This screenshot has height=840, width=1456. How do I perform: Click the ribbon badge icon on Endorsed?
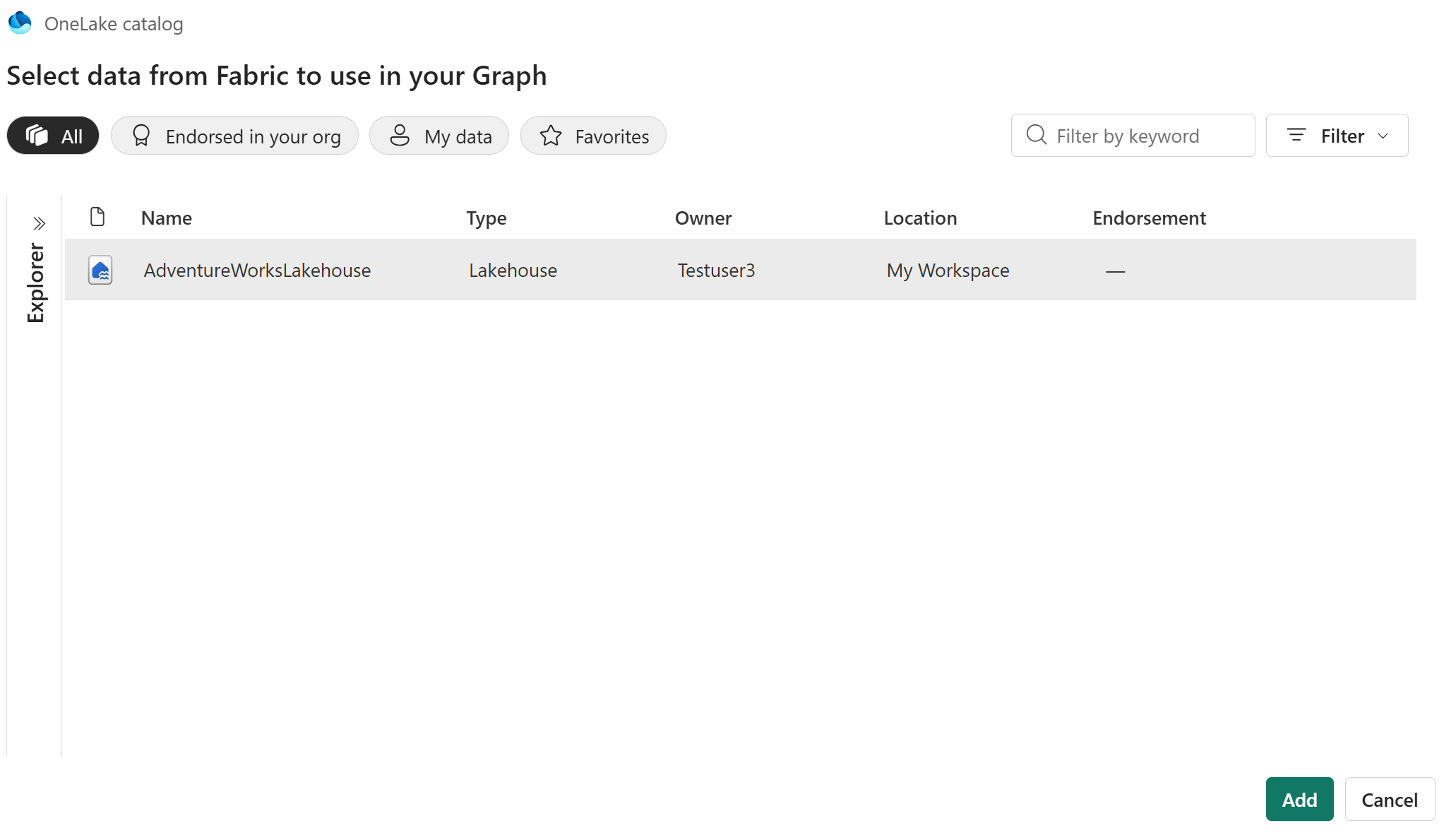click(x=141, y=136)
